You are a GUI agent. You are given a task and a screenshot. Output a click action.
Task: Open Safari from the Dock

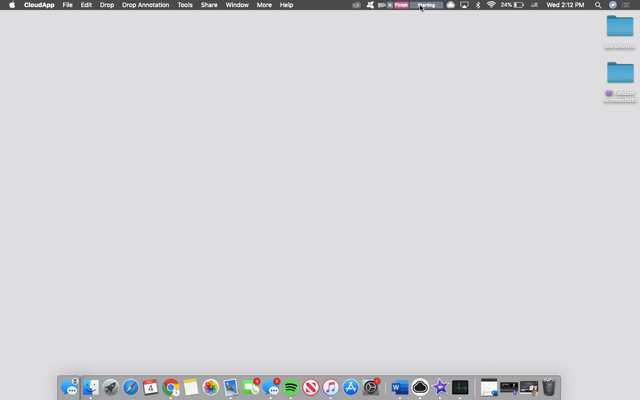[x=130, y=387]
